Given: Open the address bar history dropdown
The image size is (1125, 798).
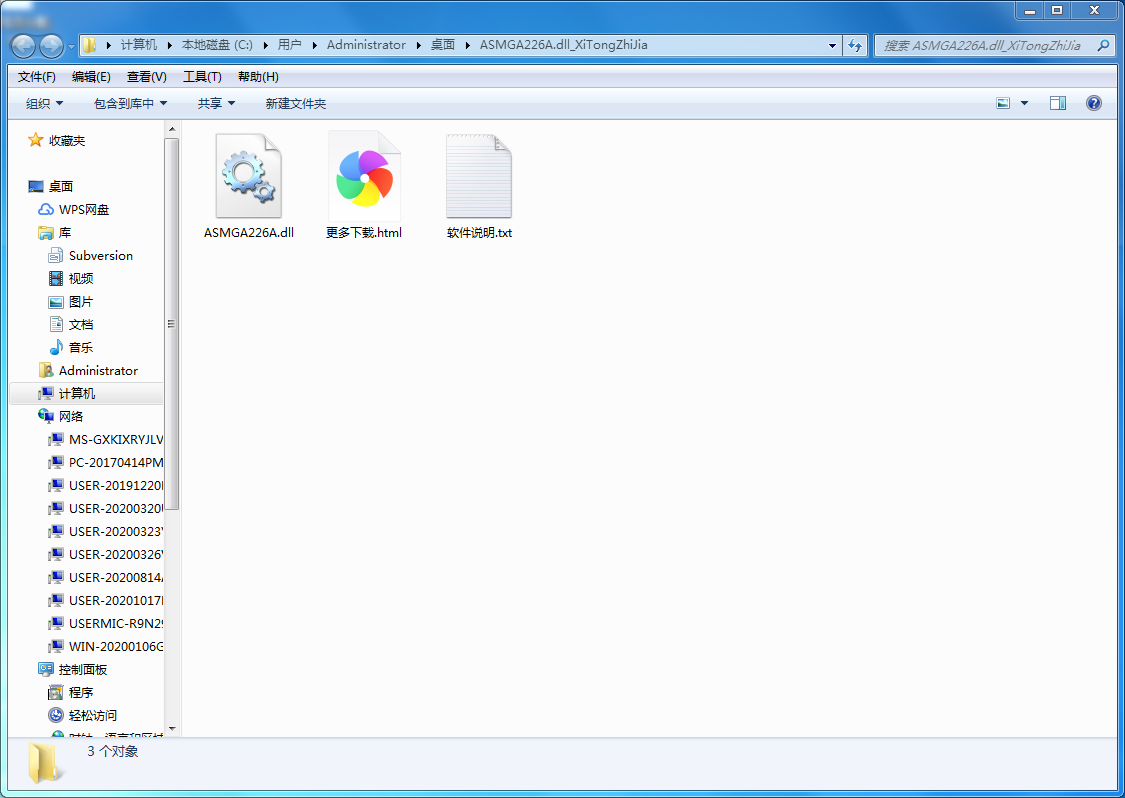Looking at the screenshot, I should pos(832,45).
